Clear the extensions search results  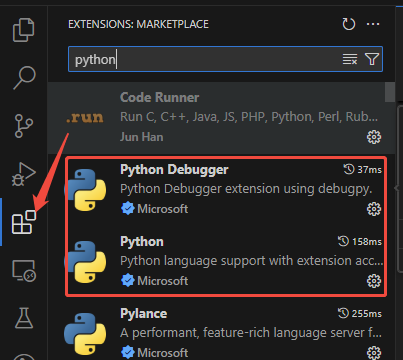350,59
